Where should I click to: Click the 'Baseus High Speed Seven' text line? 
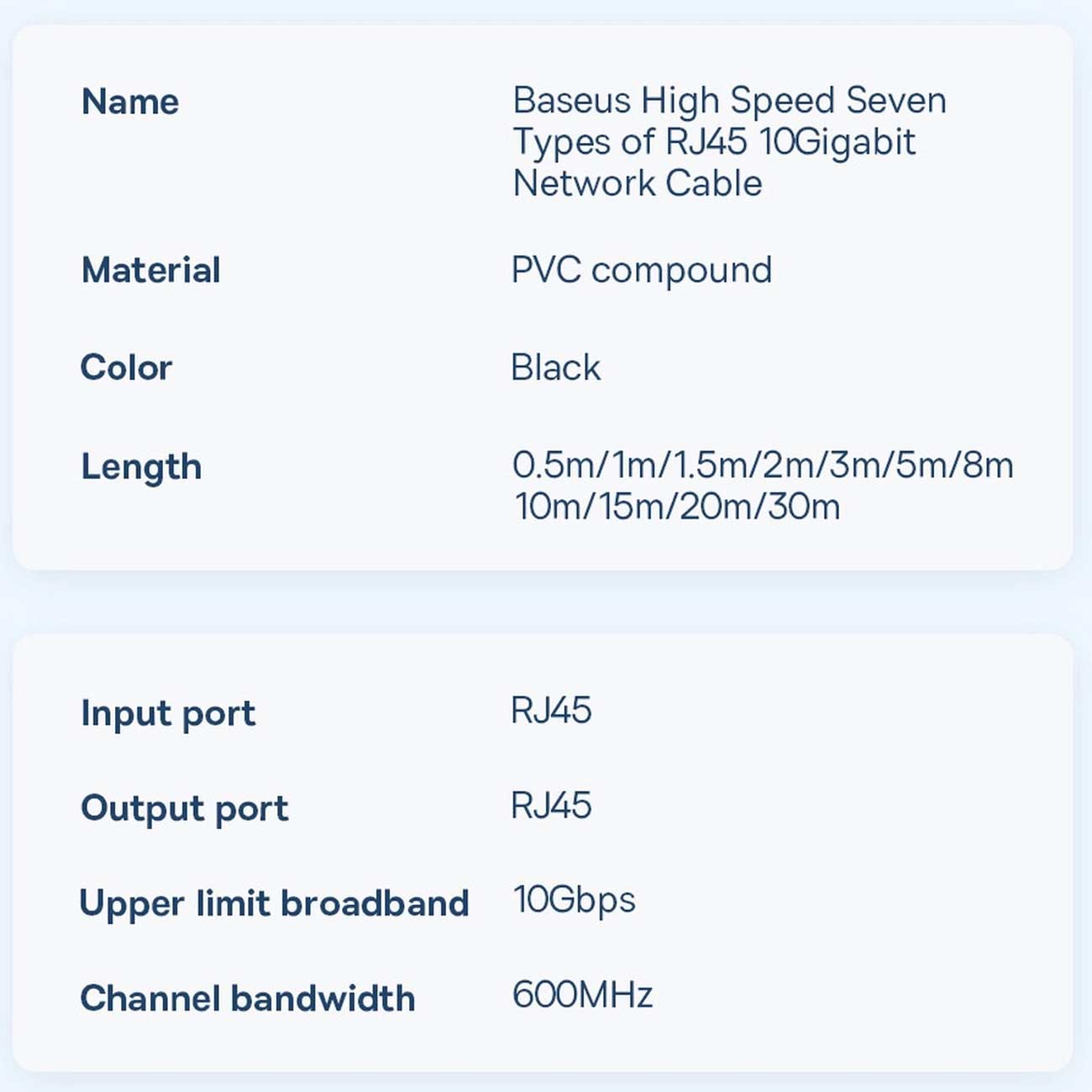point(729,101)
